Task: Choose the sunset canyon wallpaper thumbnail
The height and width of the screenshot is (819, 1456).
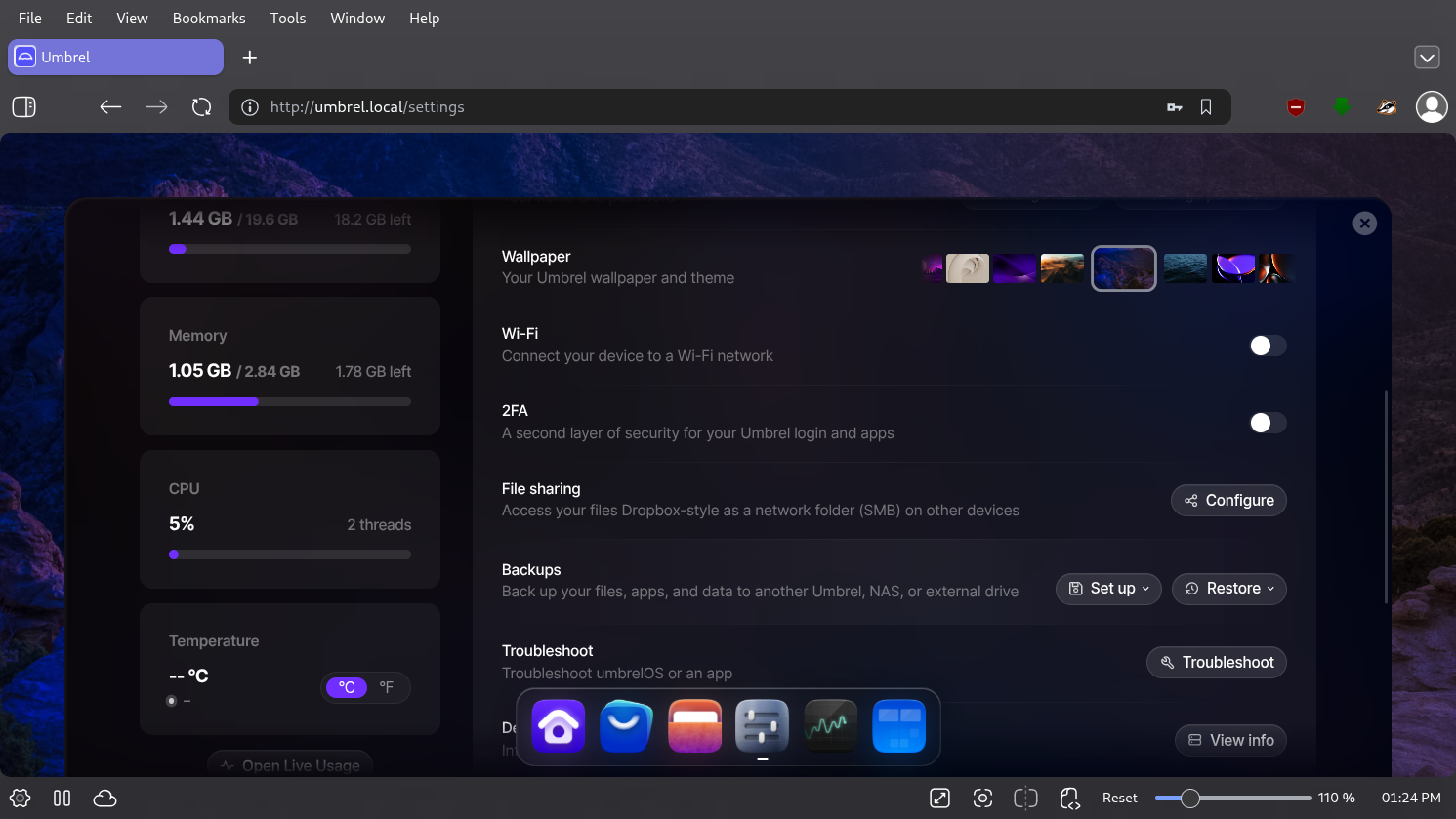Action: [x=1062, y=268]
